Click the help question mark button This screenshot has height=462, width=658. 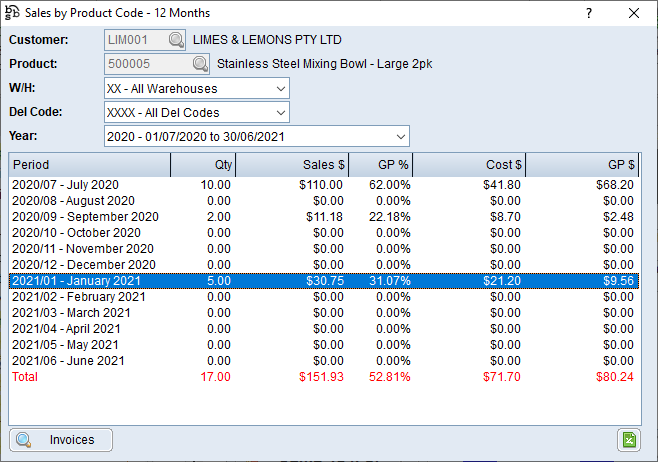coord(588,13)
